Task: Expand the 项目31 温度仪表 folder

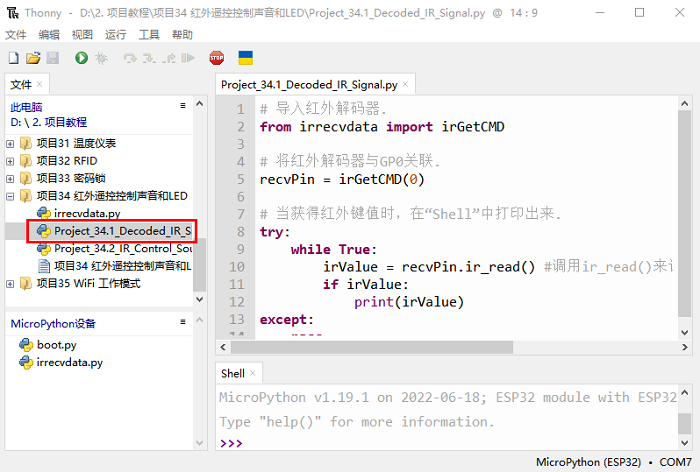Action: click(x=11, y=142)
